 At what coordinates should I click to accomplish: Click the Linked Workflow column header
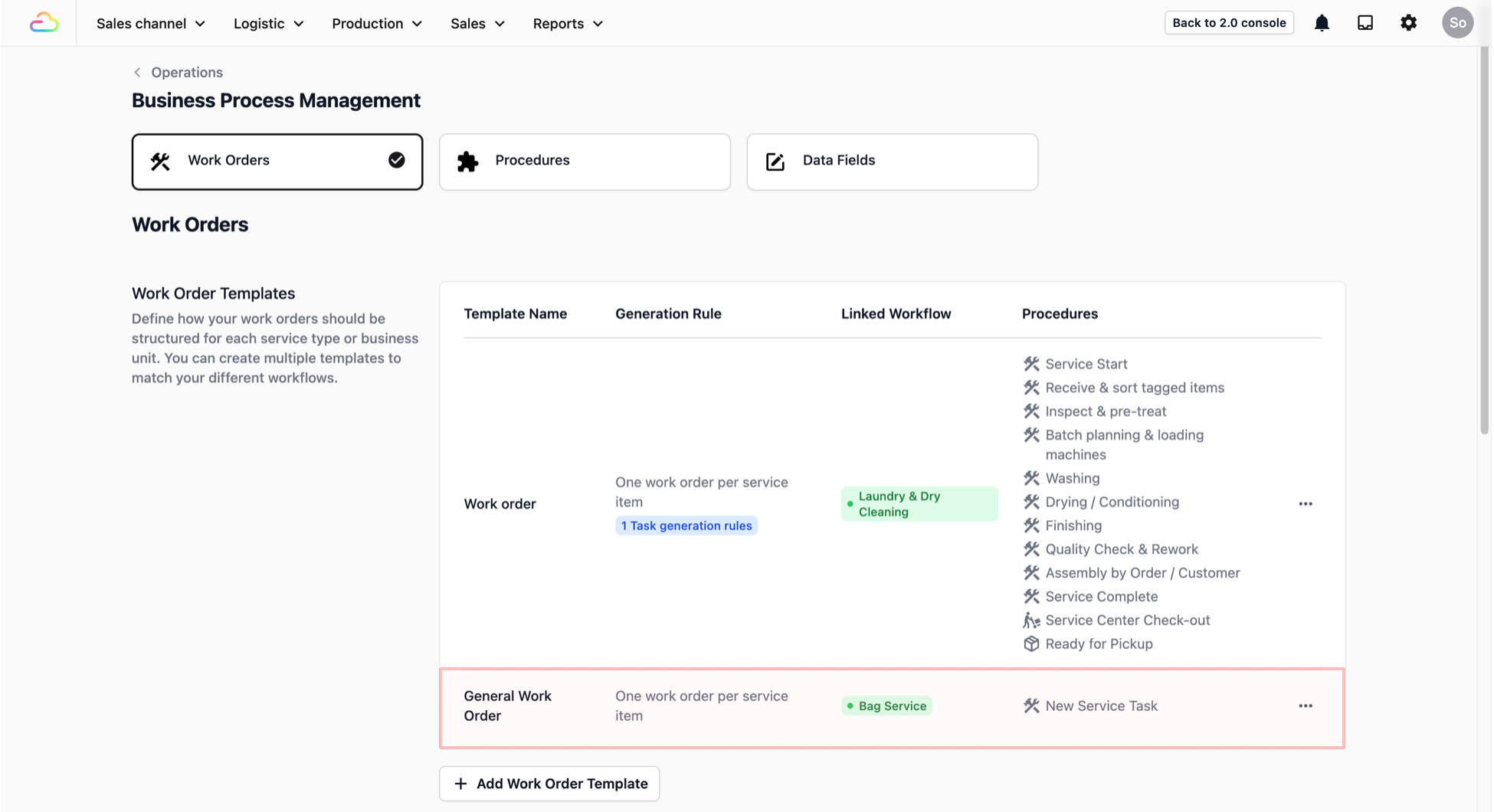tap(896, 314)
